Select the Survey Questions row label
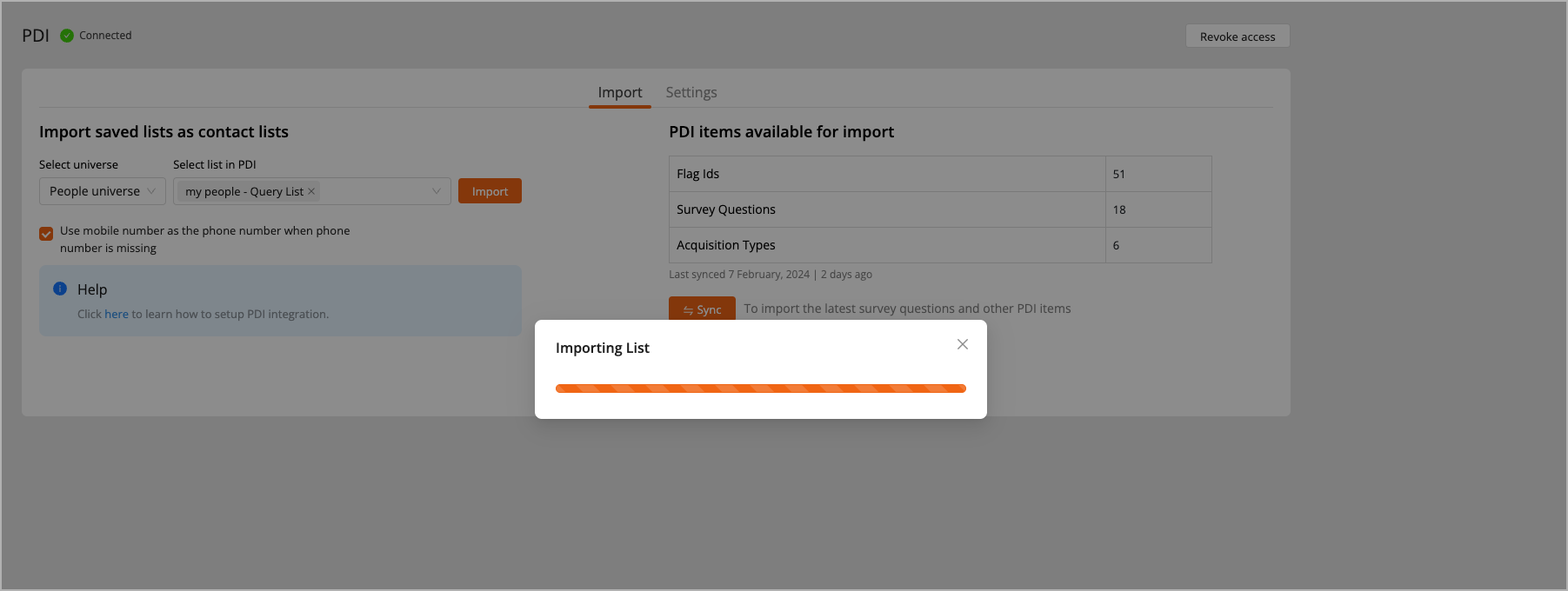 [726, 209]
